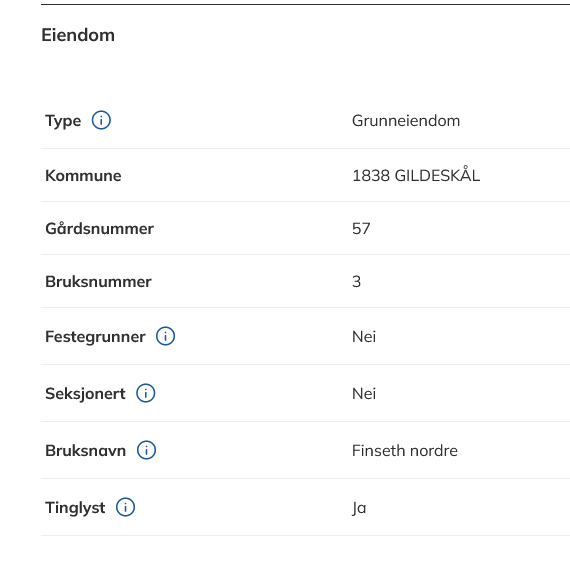Screen dimensions: 570x587
Task: Click the Gårdsnummer row label
Action: click(x=99, y=228)
